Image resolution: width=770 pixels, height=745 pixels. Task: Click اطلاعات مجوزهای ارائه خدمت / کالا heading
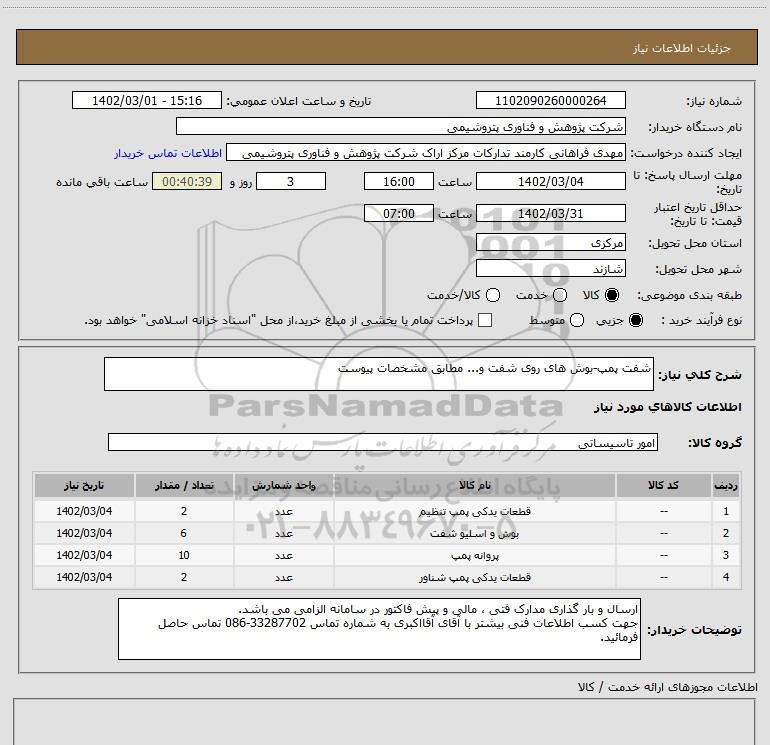click(x=667, y=687)
